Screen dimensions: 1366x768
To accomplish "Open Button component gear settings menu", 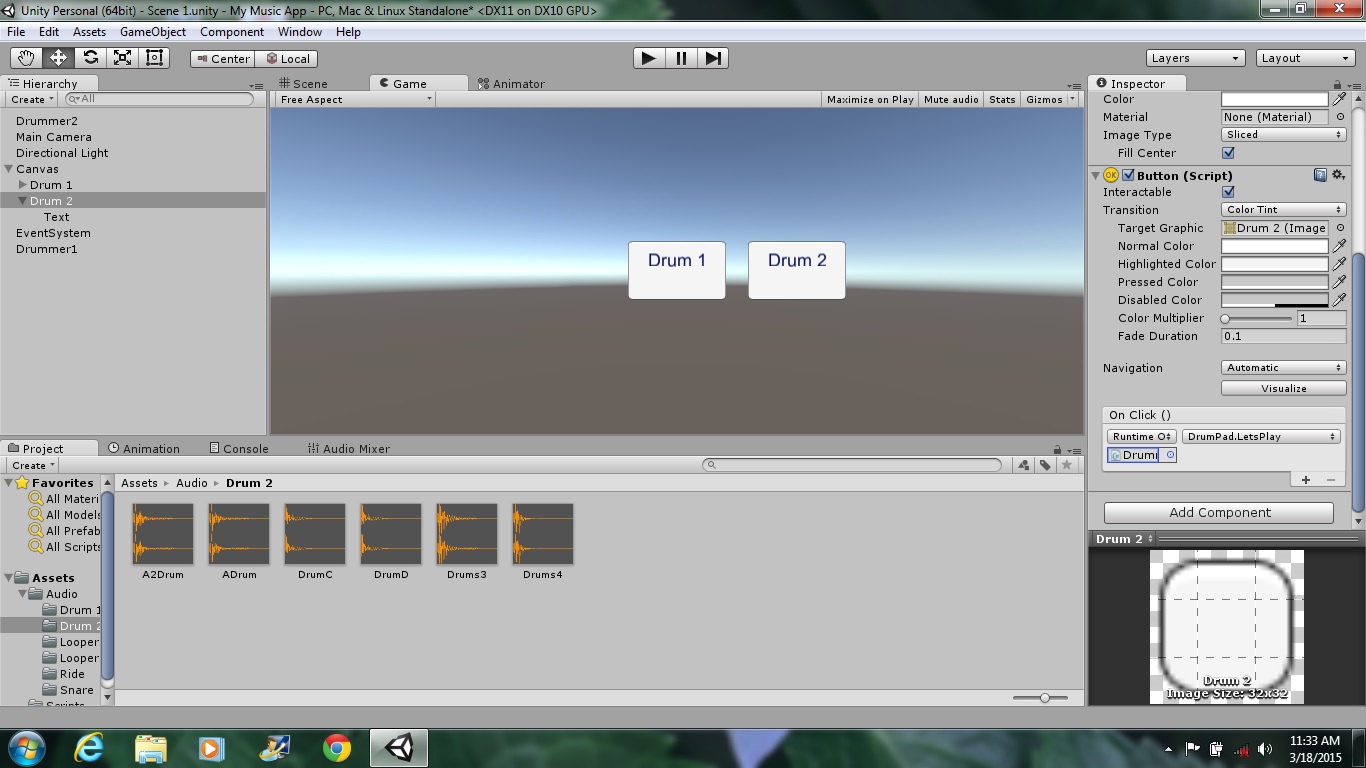I will [1338, 175].
